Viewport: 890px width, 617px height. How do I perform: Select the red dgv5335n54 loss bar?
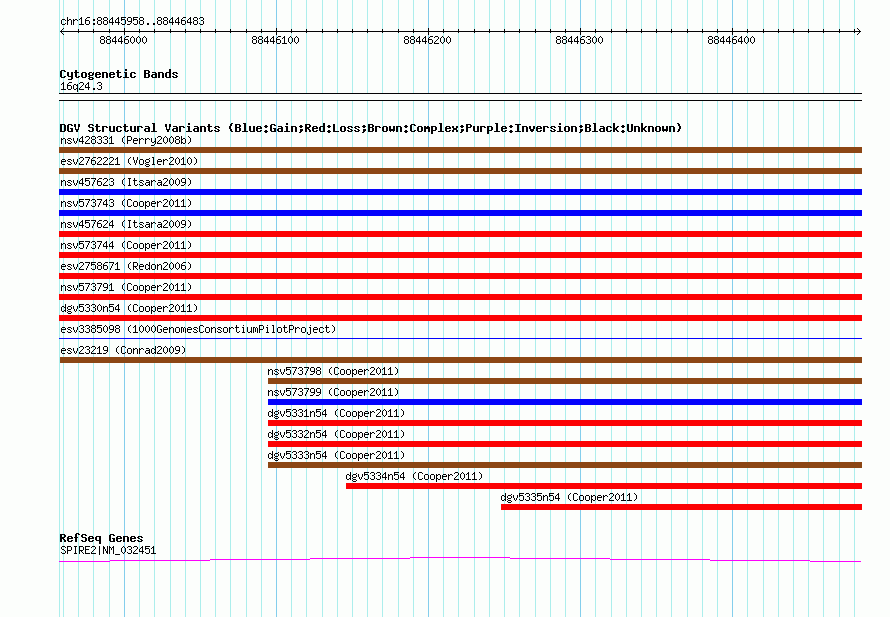[682, 507]
